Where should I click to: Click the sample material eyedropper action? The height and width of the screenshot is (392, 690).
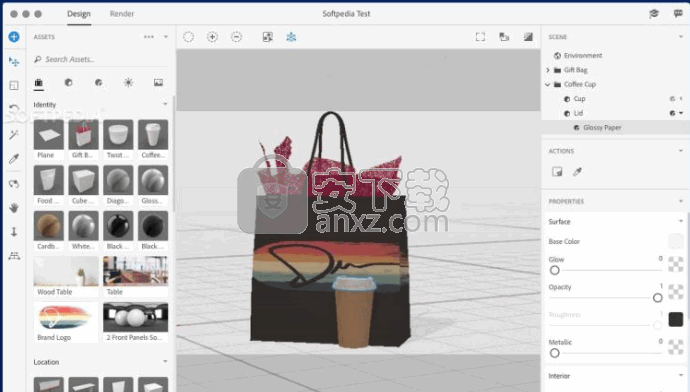(577, 172)
